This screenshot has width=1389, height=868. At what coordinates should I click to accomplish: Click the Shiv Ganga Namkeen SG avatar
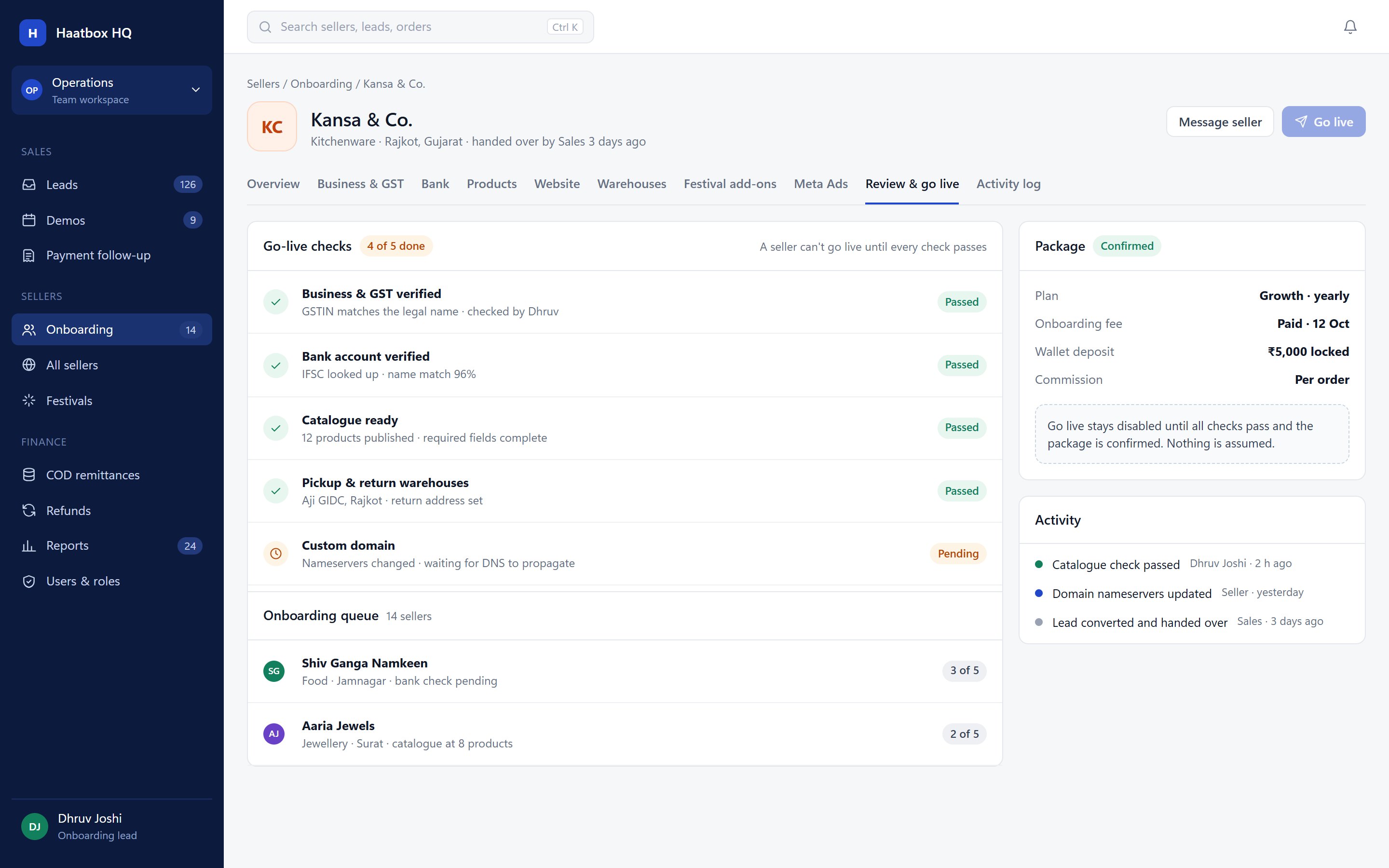[274, 670]
